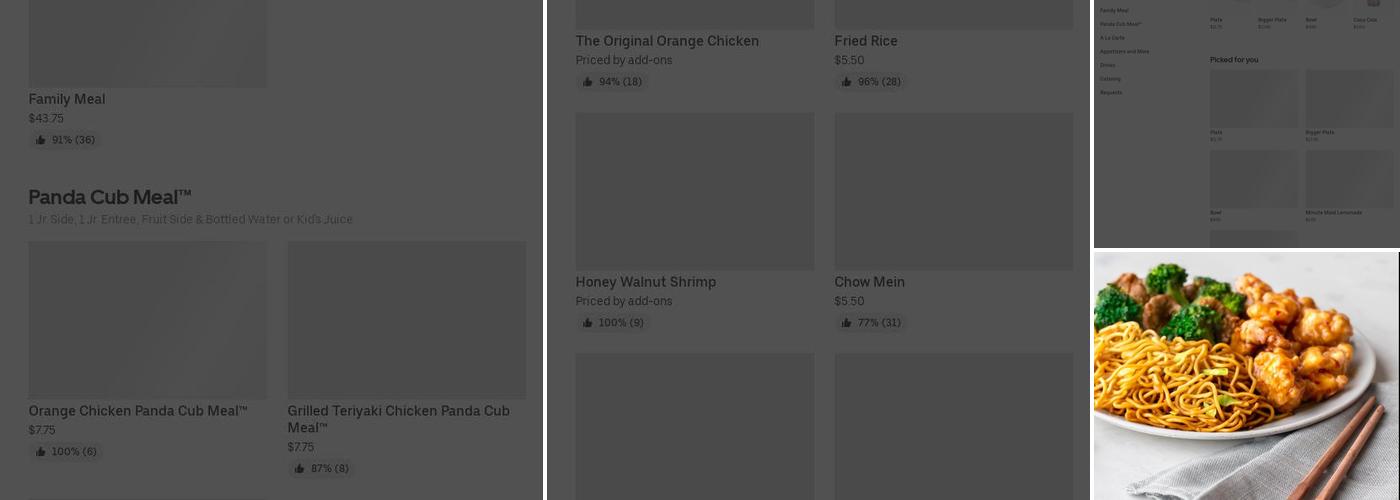Click the Fried Rice thumbs-up rating icon
This screenshot has width=1400, height=500.
pyautogui.click(x=846, y=82)
